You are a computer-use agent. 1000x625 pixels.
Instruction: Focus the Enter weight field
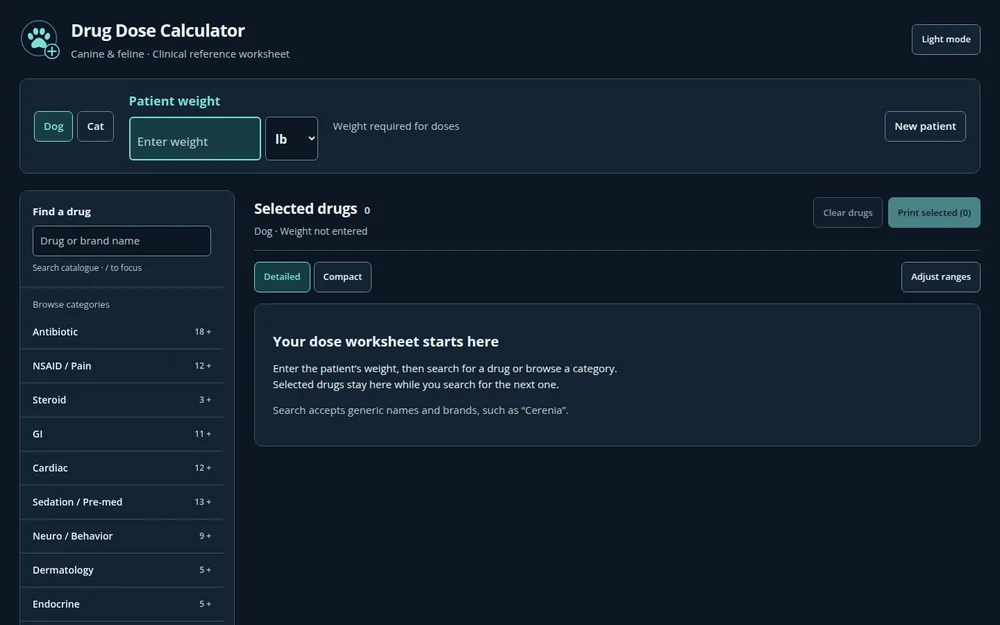tap(195, 138)
